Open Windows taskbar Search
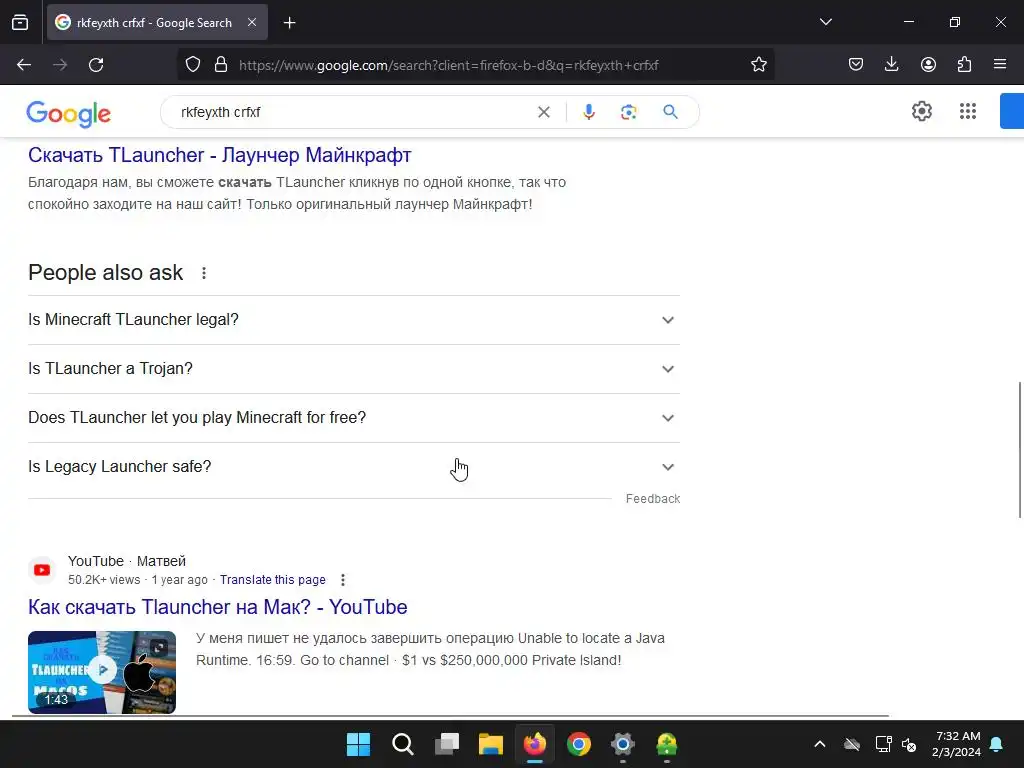The image size is (1024, 768). (402, 744)
